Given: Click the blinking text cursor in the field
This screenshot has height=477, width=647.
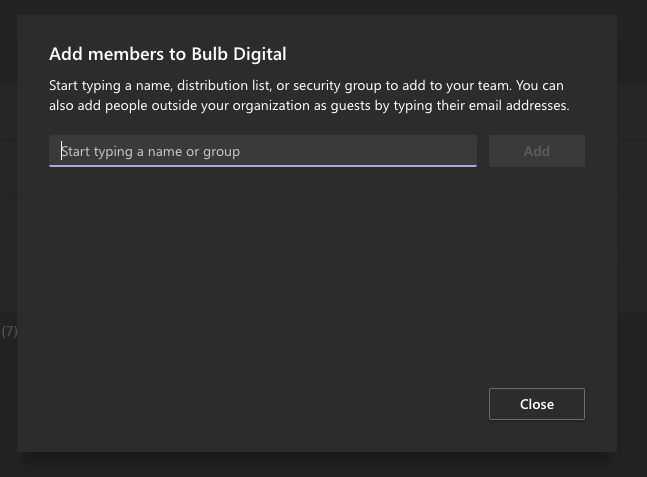Looking at the screenshot, I should coord(61,151).
